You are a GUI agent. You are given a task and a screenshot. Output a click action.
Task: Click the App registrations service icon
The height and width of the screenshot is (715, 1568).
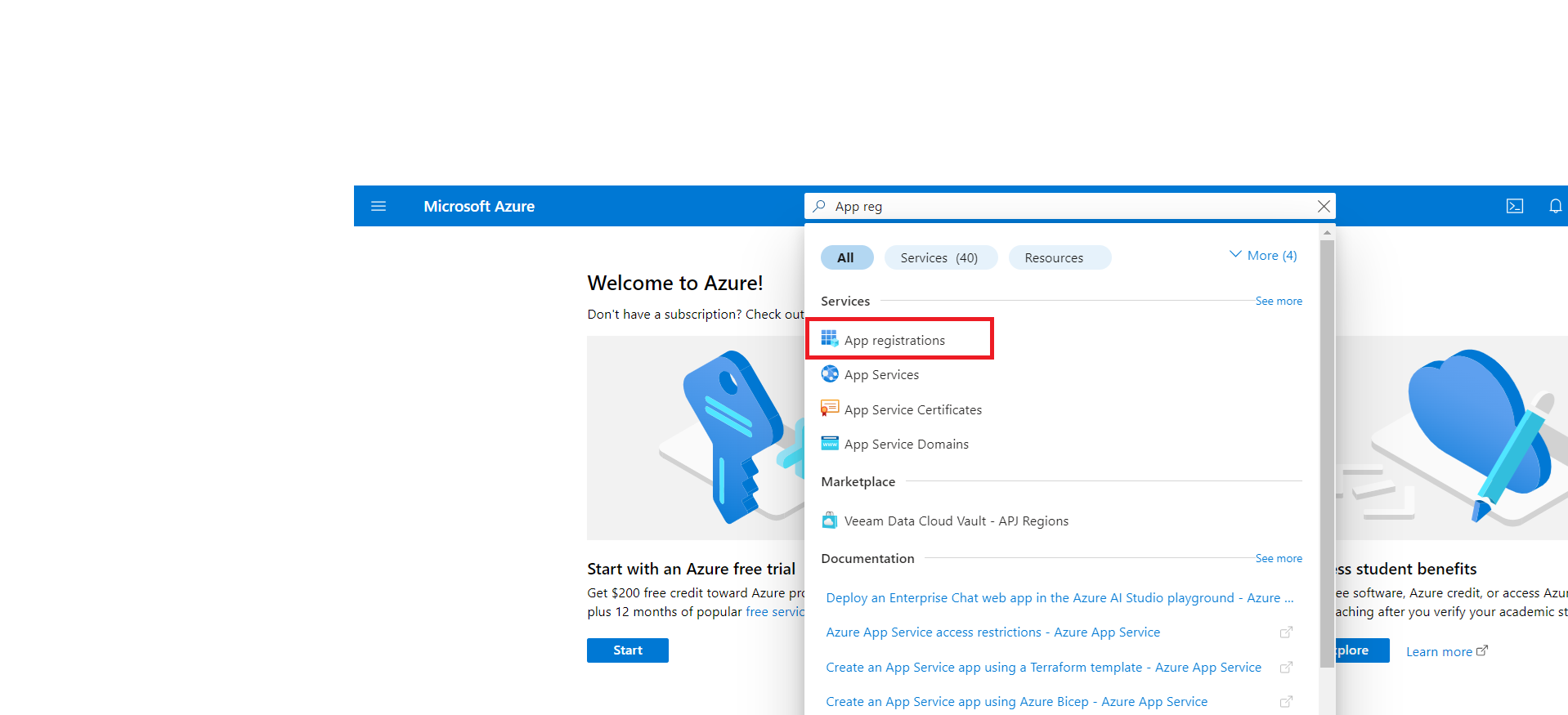pyautogui.click(x=830, y=339)
